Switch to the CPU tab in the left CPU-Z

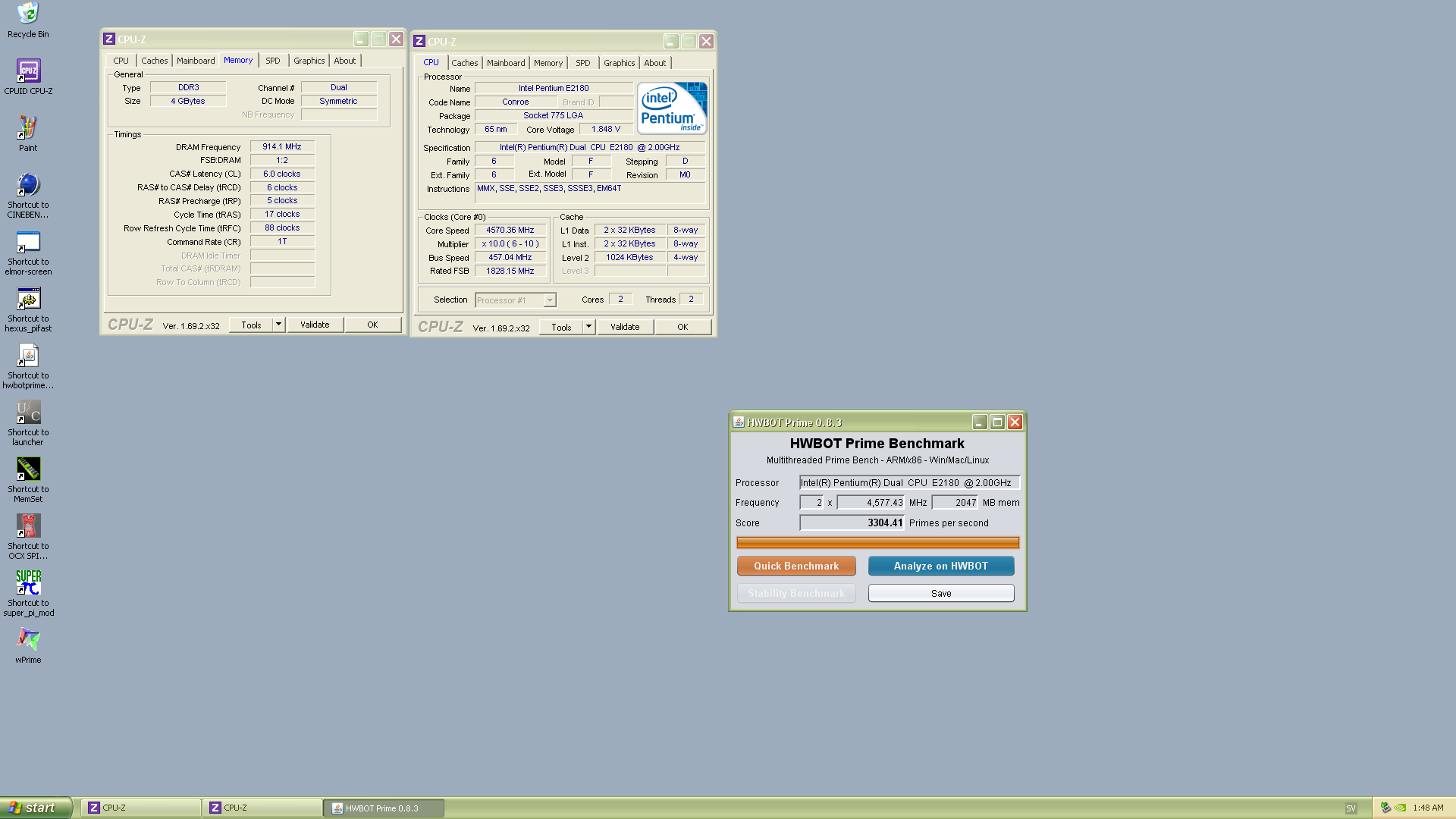[121, 61]
